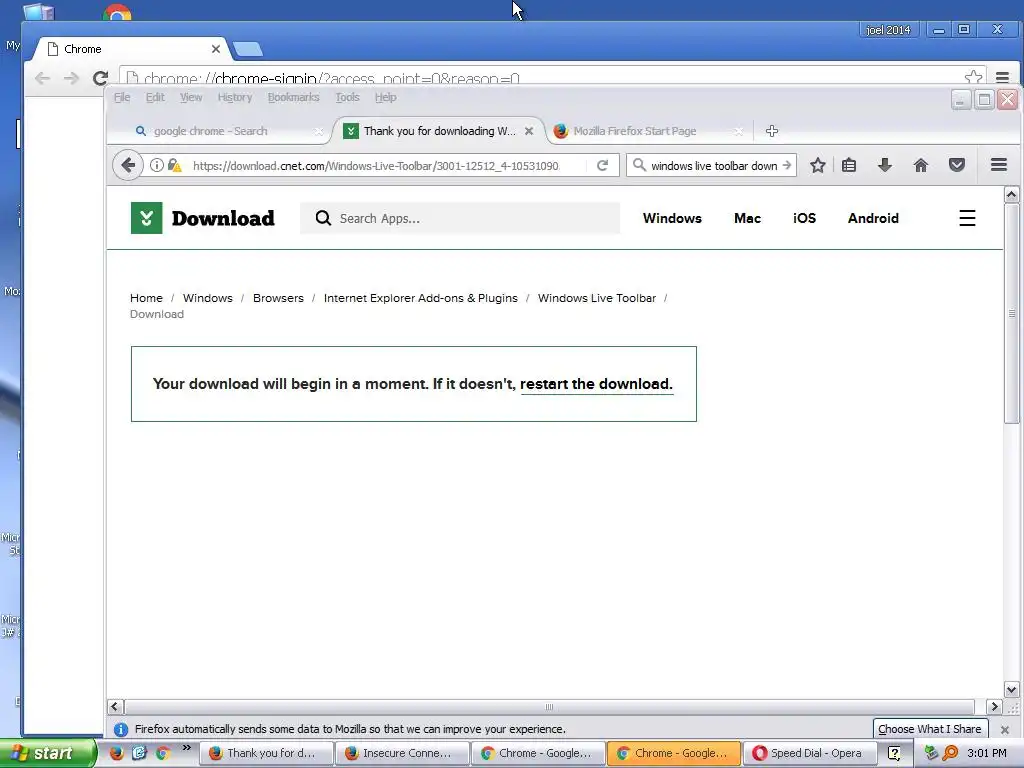Click the Chrome back arrow in the back window

pyautogui.click(x=42, y=78)
